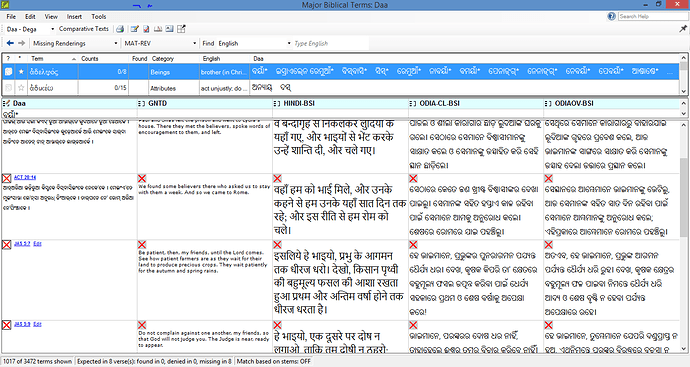The width and height of the screenshot is (690, 367).
Task: Click the red X in ODIA-CL-BSI ACT 28:14 cell
Action: tap(413, 178)
